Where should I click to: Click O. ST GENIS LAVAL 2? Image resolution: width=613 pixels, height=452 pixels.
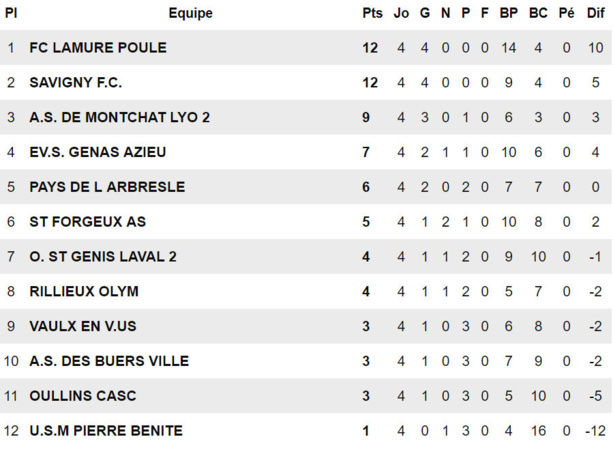[103, 257]
